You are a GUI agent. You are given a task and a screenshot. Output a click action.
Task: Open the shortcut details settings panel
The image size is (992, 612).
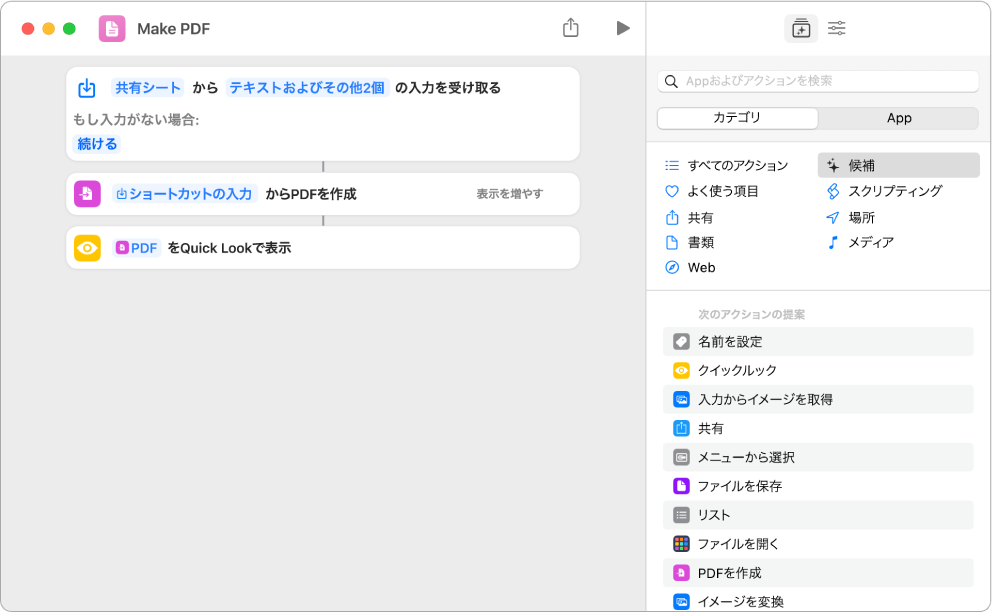click(x=836, y=28)
